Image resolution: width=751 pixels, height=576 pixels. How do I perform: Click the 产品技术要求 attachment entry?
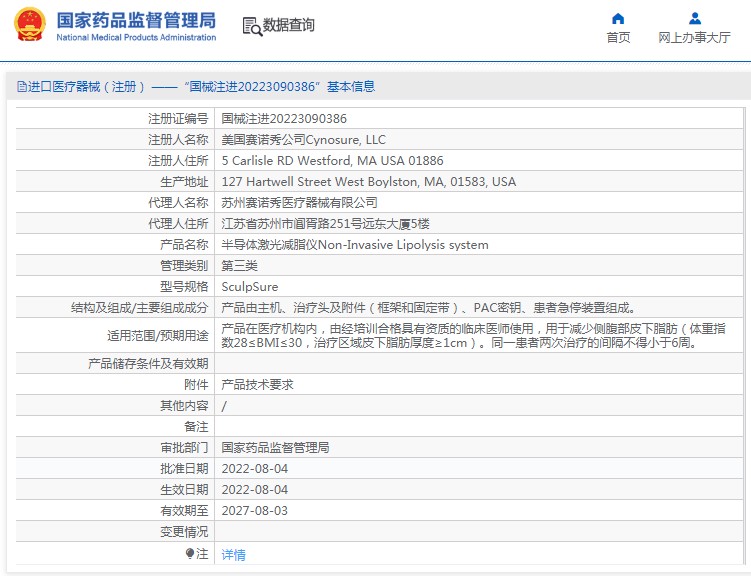tap(257, 384)
